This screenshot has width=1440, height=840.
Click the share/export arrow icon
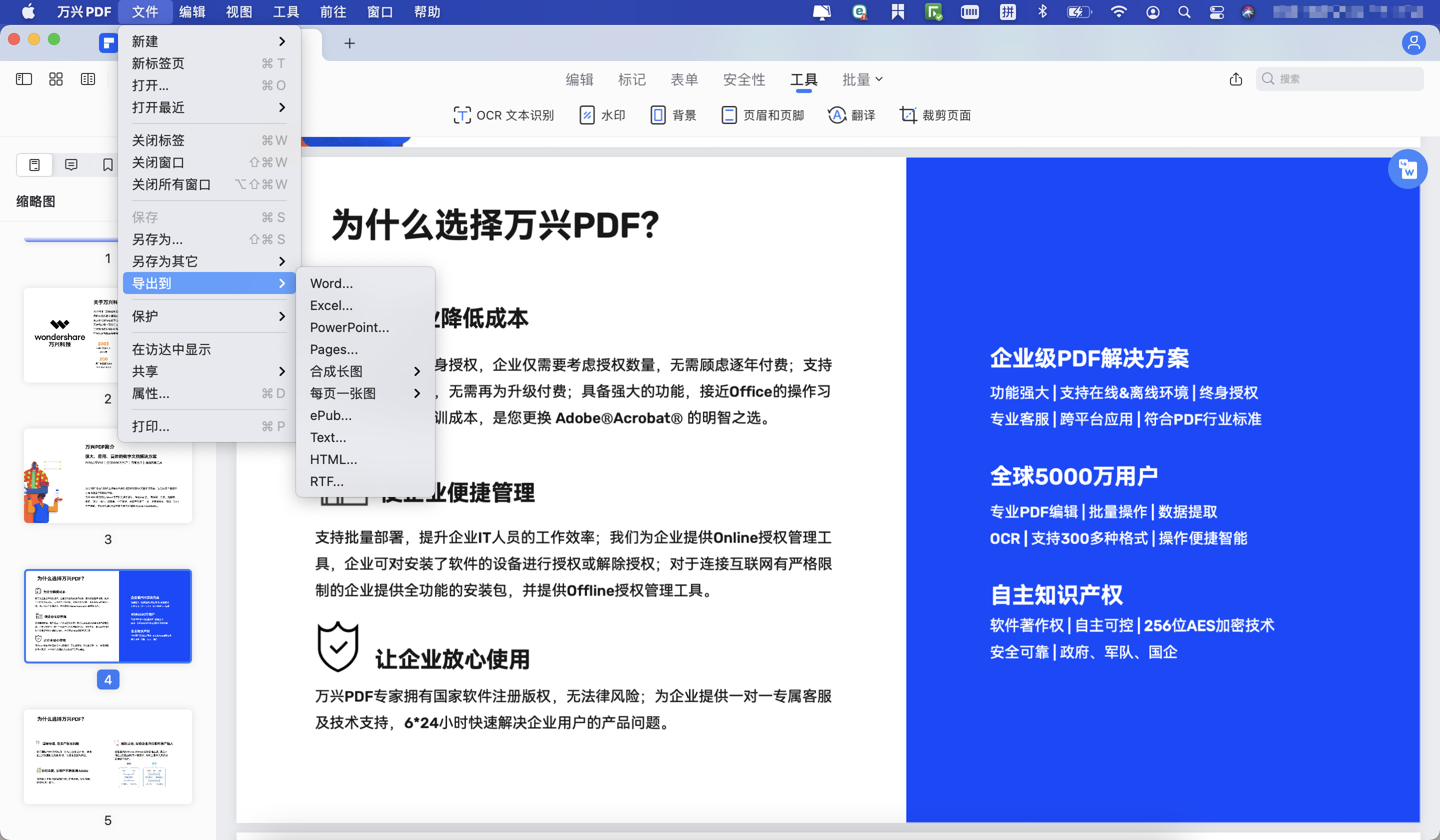(x=1236, y=79)
